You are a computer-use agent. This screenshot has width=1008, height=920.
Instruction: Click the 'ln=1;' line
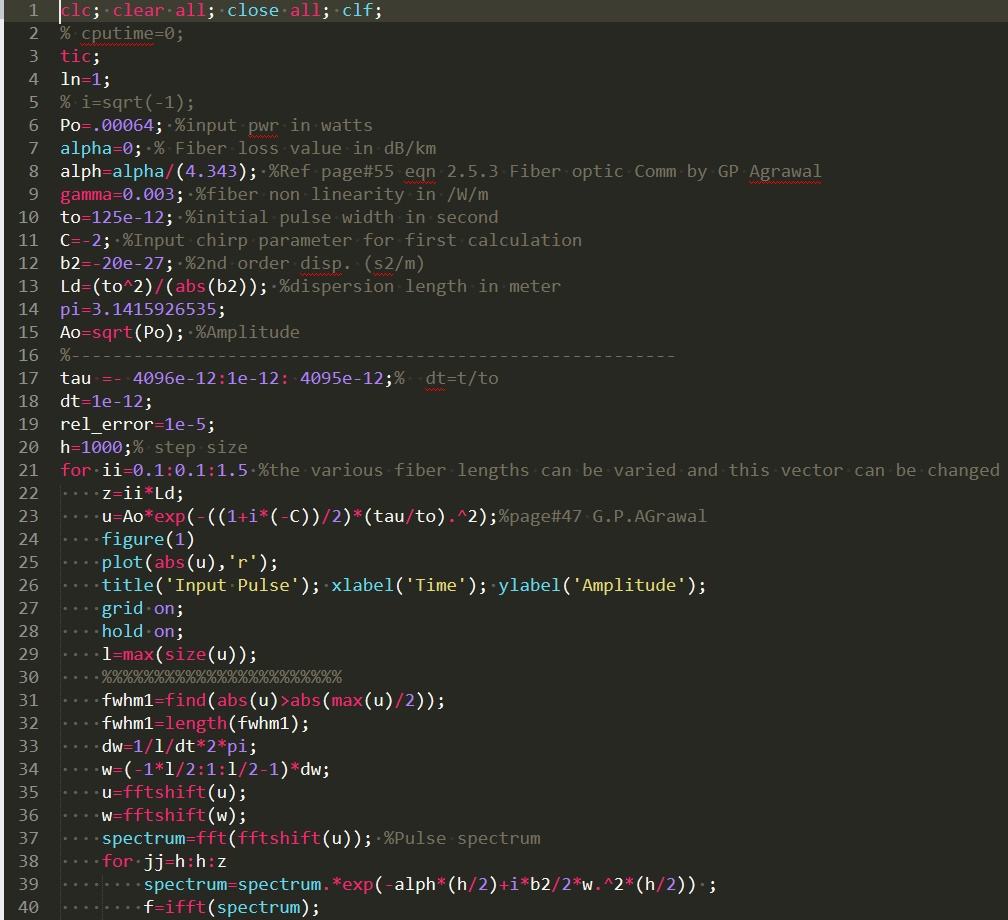tap(85, 80)
